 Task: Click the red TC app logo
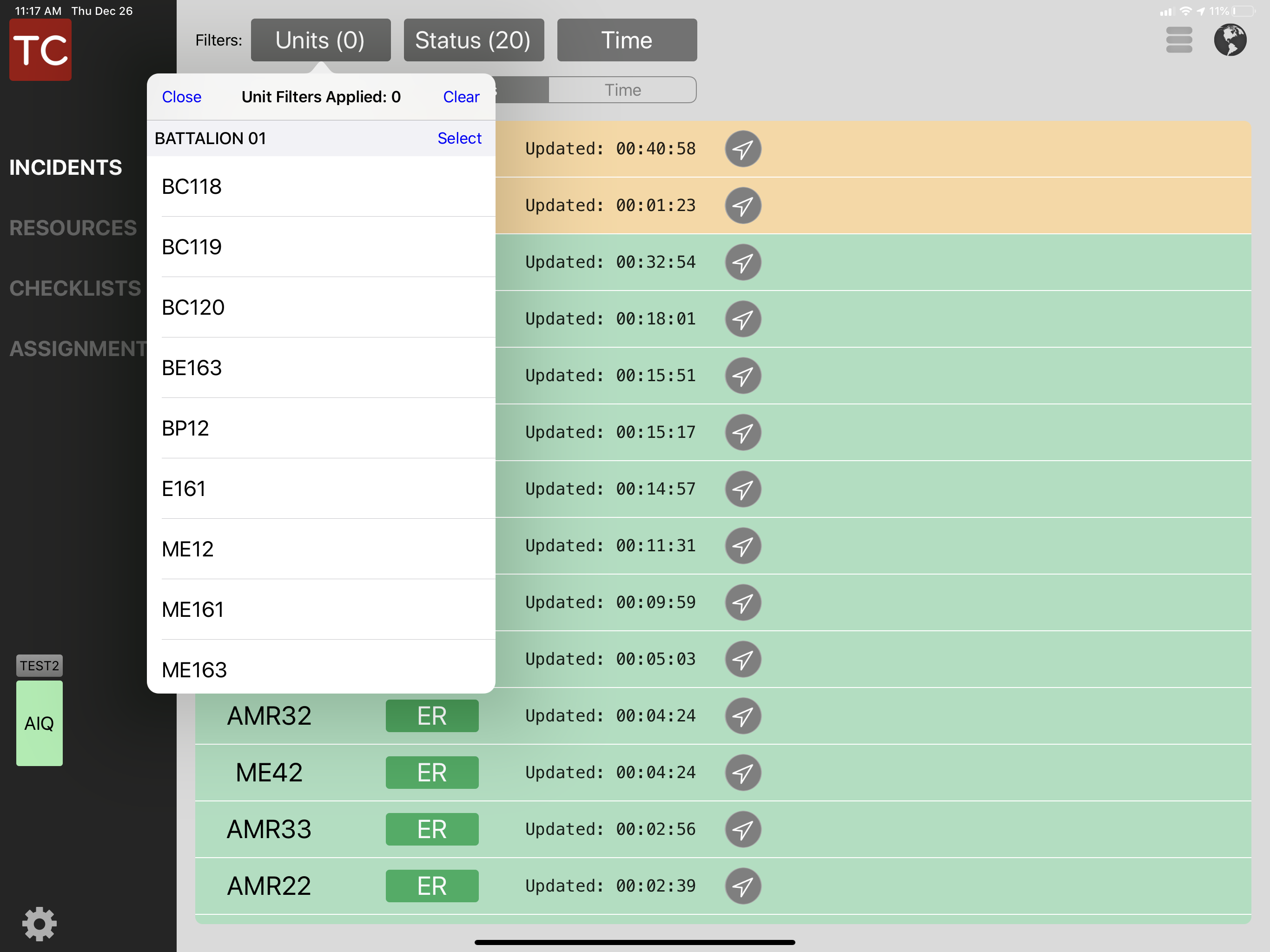40,50
